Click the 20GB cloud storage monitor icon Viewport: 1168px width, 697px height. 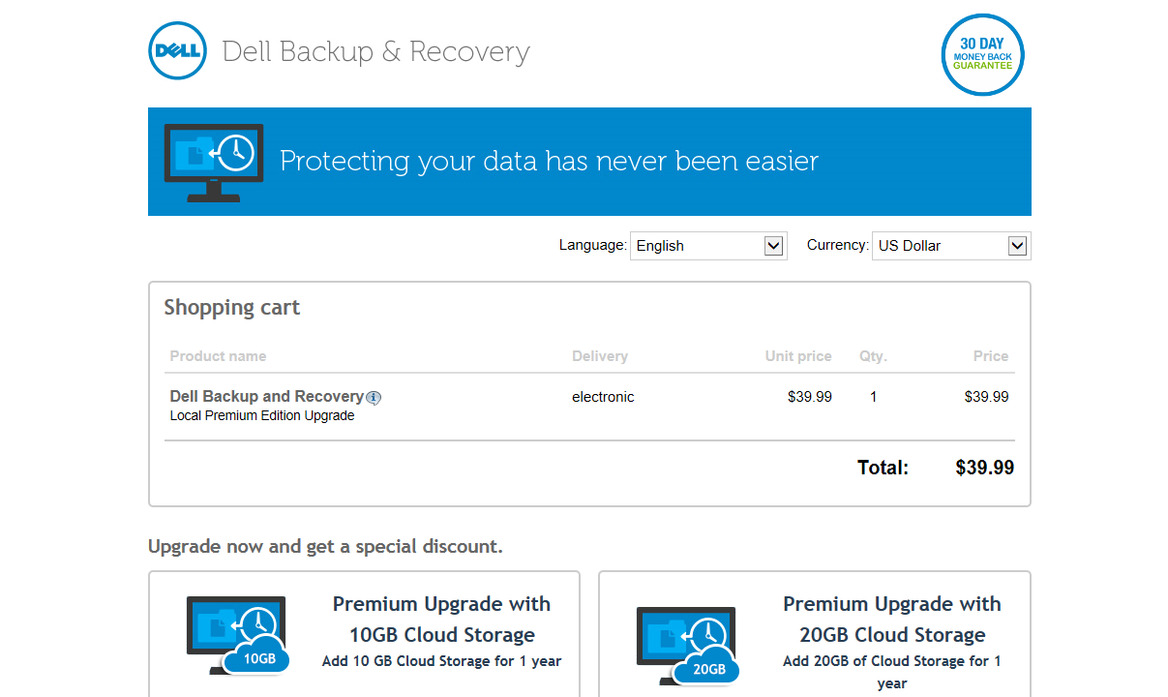click(688, 646)
